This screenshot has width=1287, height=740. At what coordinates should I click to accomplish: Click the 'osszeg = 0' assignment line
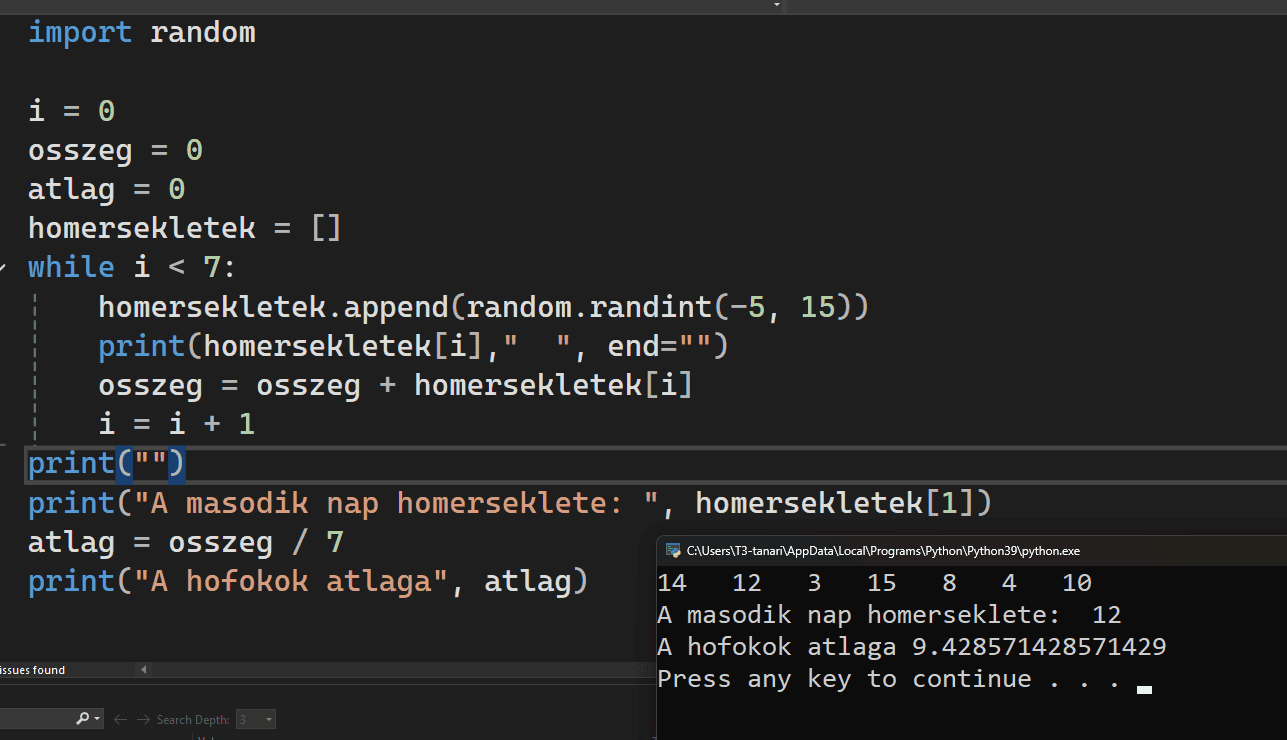pyautogui.click(x=115, y=150)
